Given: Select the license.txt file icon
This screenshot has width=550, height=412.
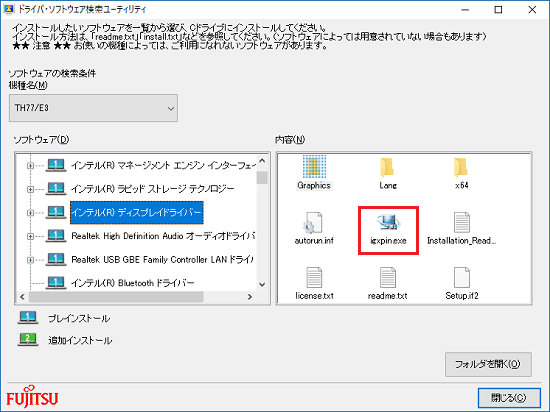Looking at the screenshot, I should (x=314, y=277).
